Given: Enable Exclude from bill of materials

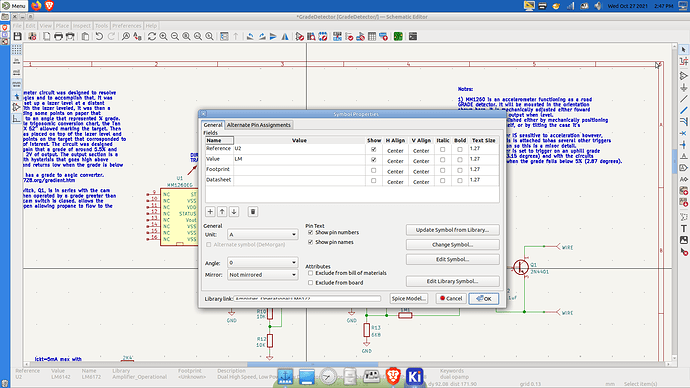Looking at the screenshot, I should point(311,273).
